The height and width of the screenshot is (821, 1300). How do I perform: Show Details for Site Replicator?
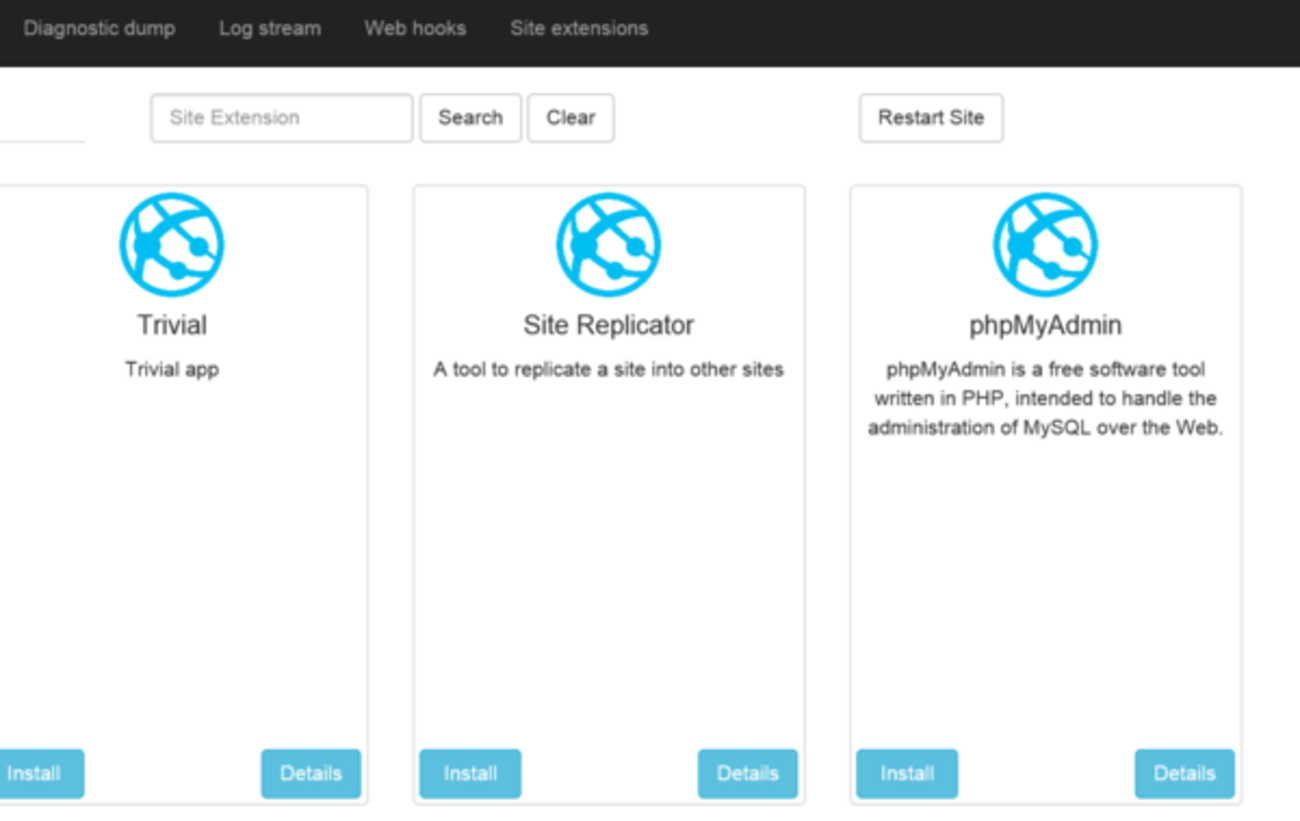(x=748, y=774)
